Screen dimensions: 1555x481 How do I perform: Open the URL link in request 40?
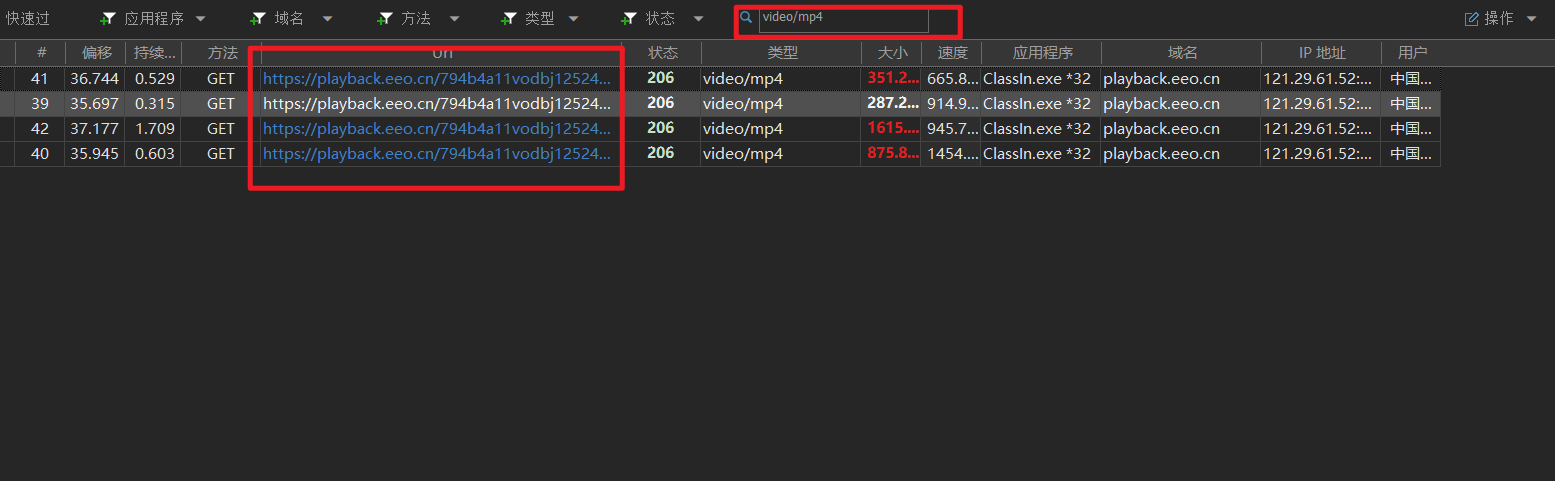436,154
